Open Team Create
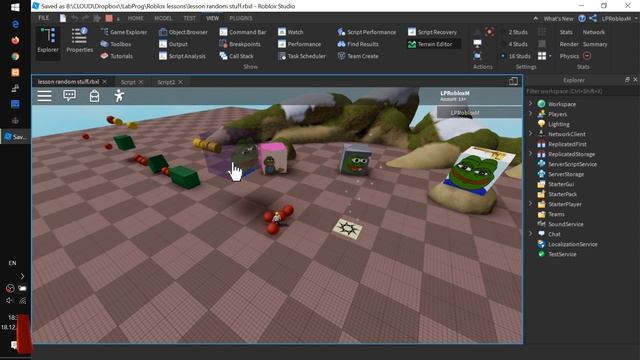This screenshot has height=360, width=640. coord(358,56)
